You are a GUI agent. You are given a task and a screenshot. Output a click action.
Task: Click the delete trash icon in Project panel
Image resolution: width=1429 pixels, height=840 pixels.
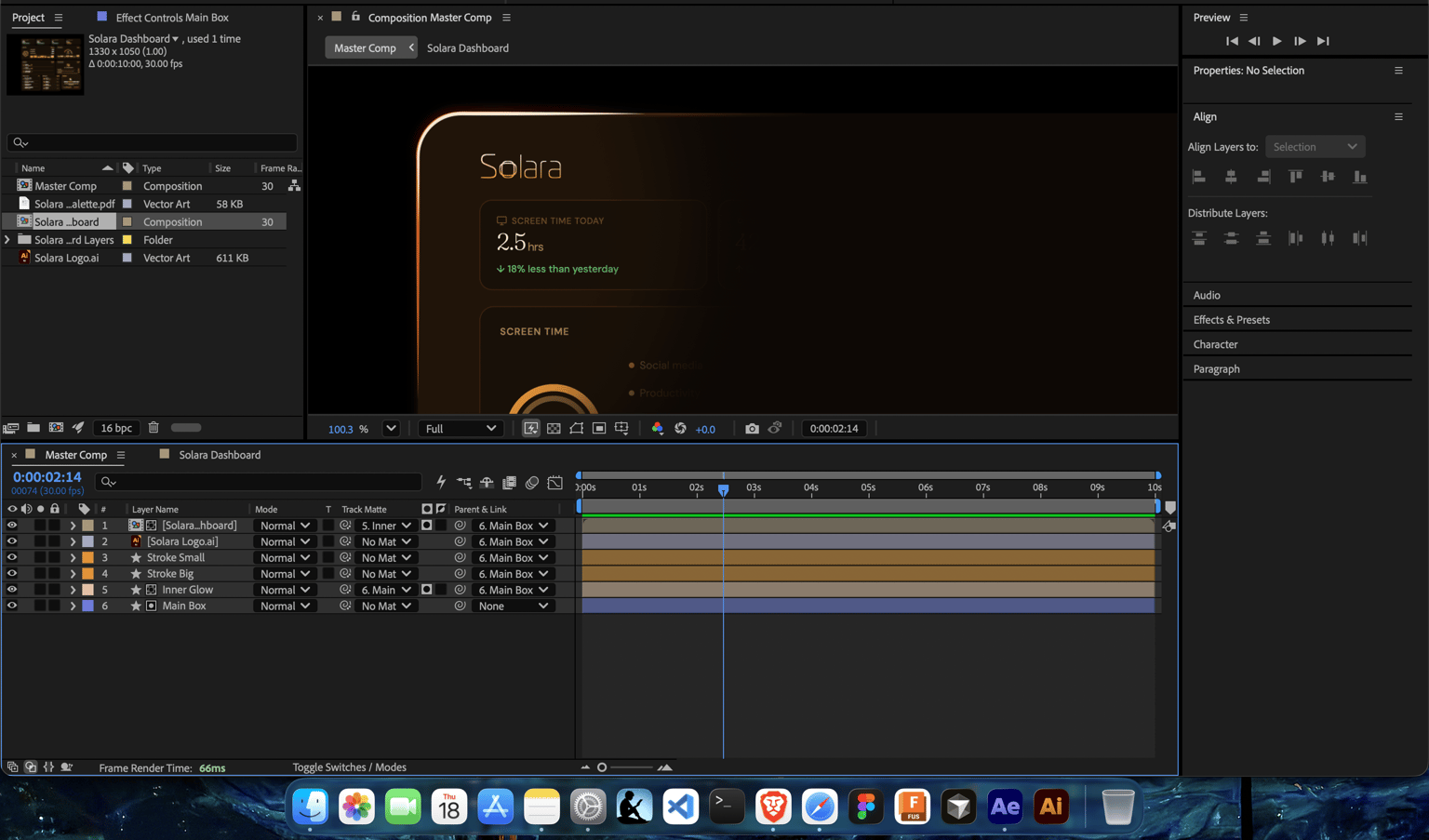coord(154,428)
